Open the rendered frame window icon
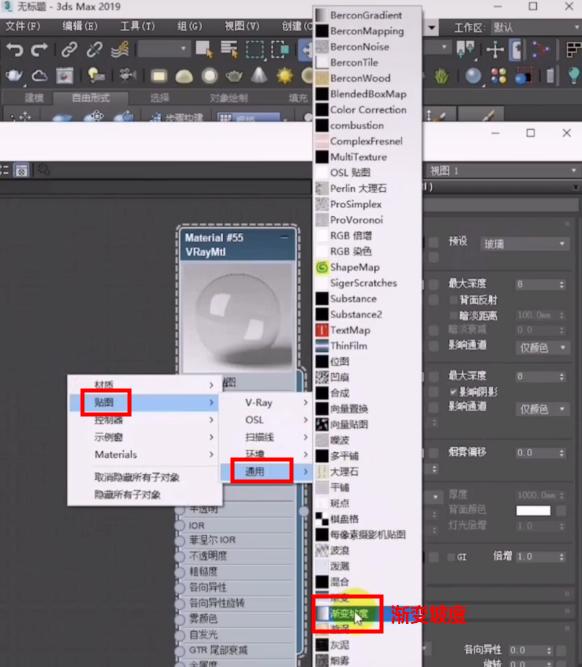This screenshot has width=582, height=667. pos(65,76)
